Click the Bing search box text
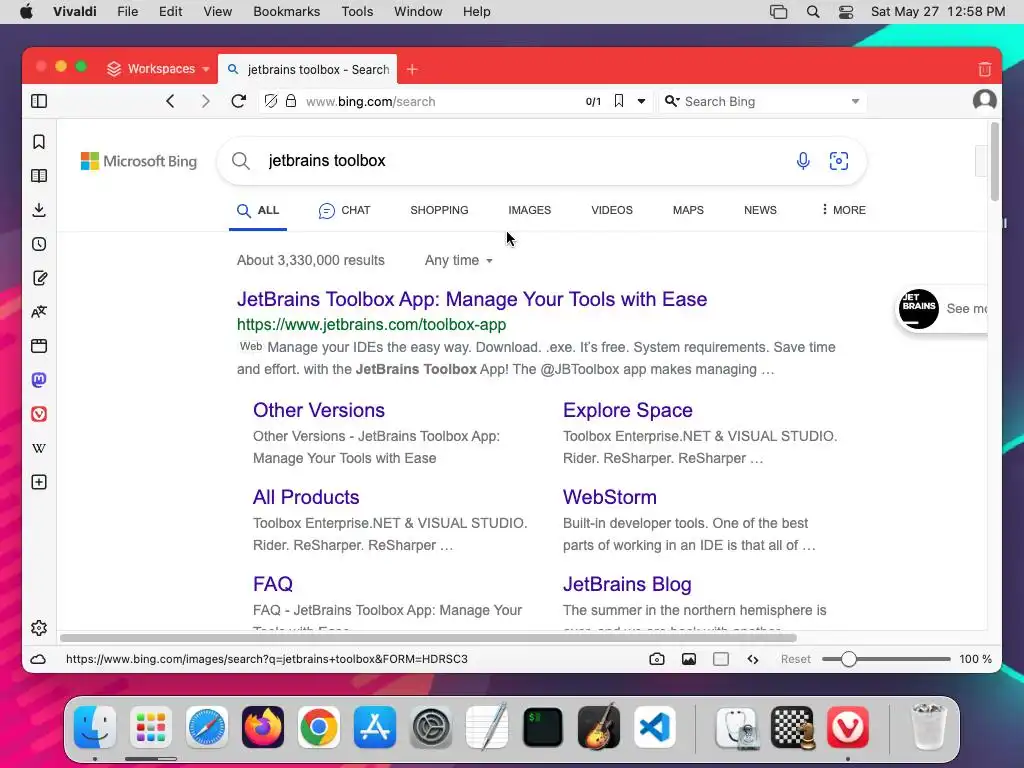 click(x=327, y=161)
